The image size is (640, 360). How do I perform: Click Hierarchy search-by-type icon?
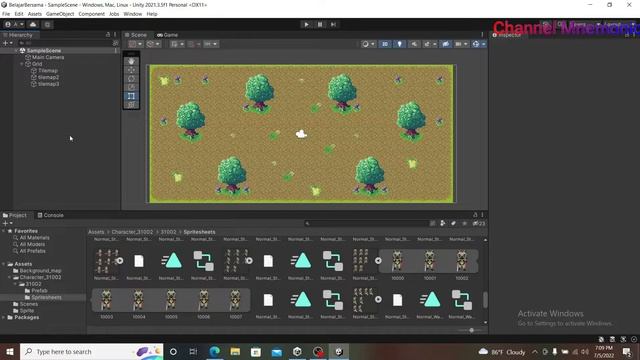tap(116, 43)
